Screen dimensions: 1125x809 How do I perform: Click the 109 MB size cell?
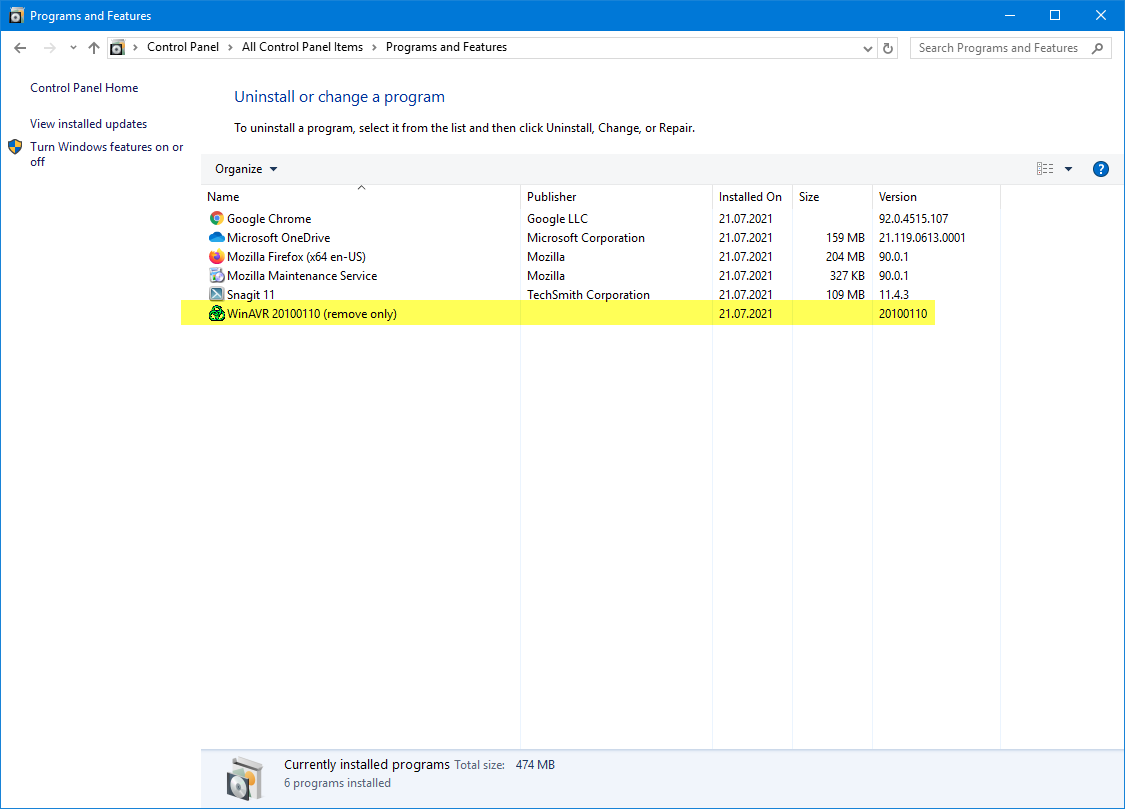pyautogui.click(x=845, y=295)
